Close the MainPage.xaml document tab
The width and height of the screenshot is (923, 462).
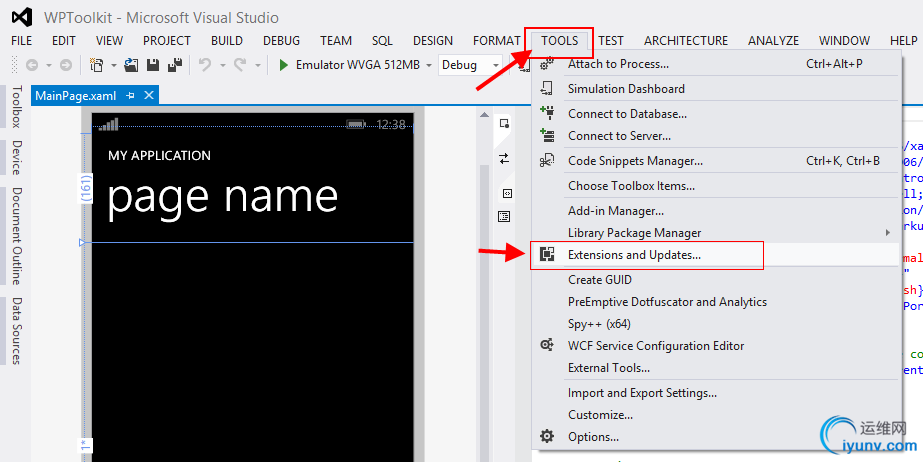click(149, 96)
